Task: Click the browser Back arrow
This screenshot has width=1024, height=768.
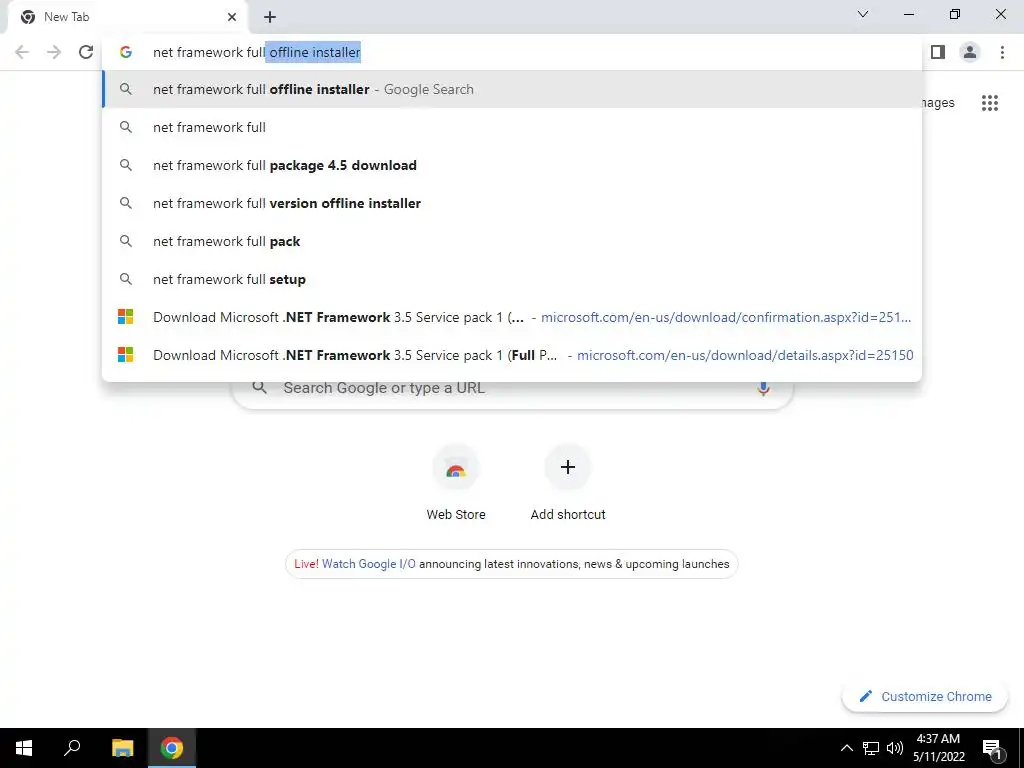Action: point(22,52)
